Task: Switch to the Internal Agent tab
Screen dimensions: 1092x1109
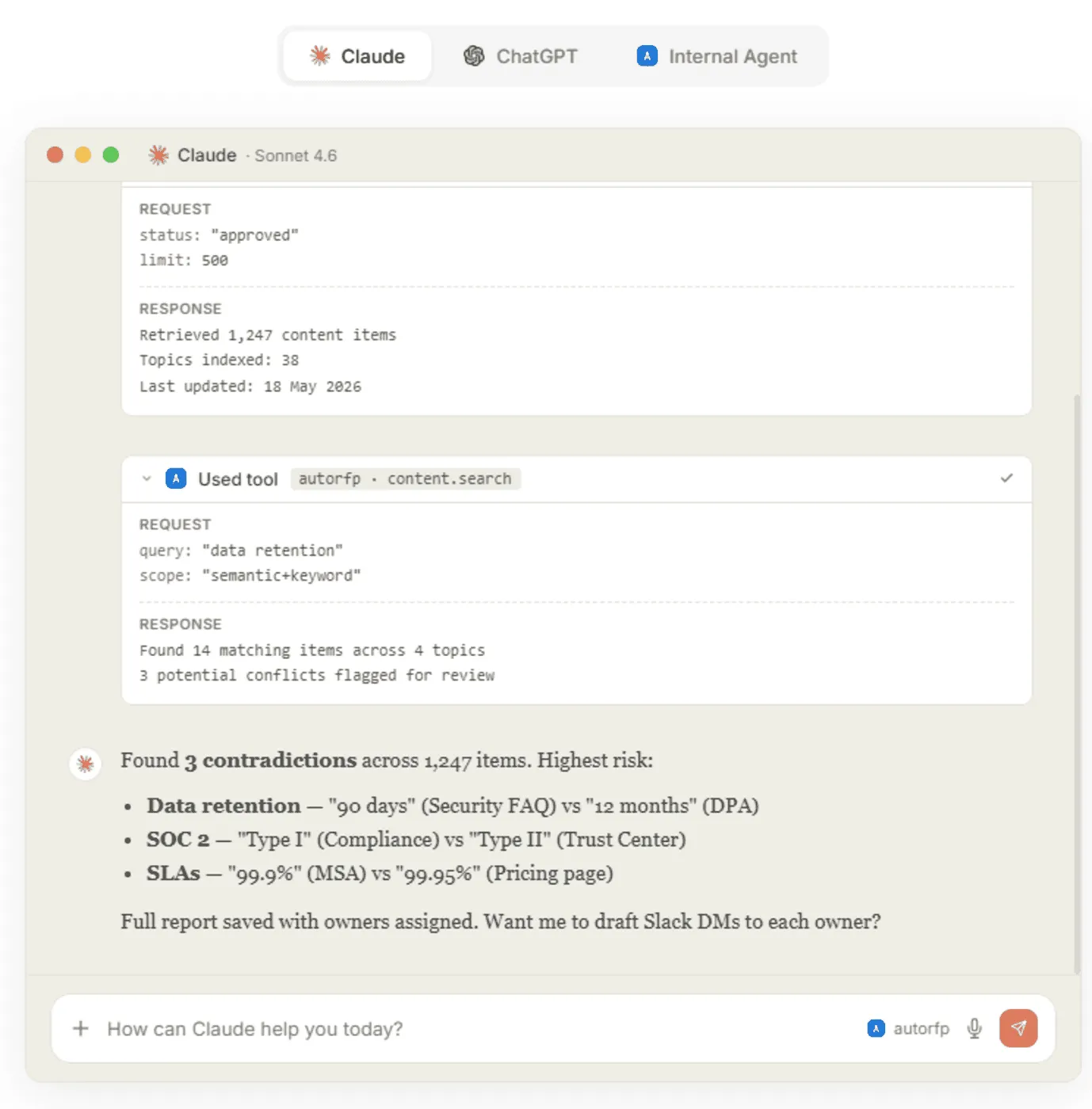Action: coord(717,56)
